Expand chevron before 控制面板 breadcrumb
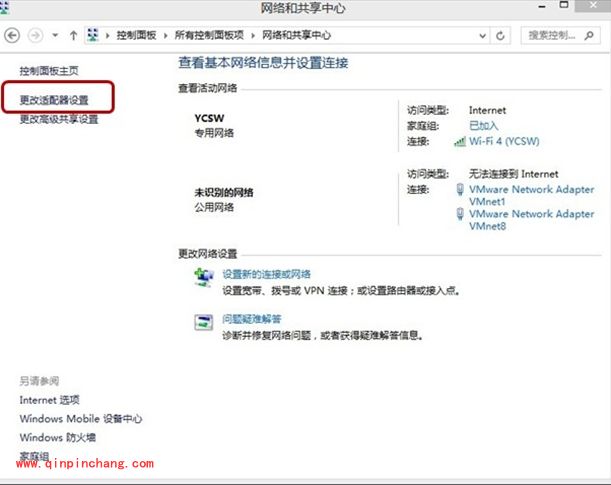This screenshot has height=485, width=611. 108,36
